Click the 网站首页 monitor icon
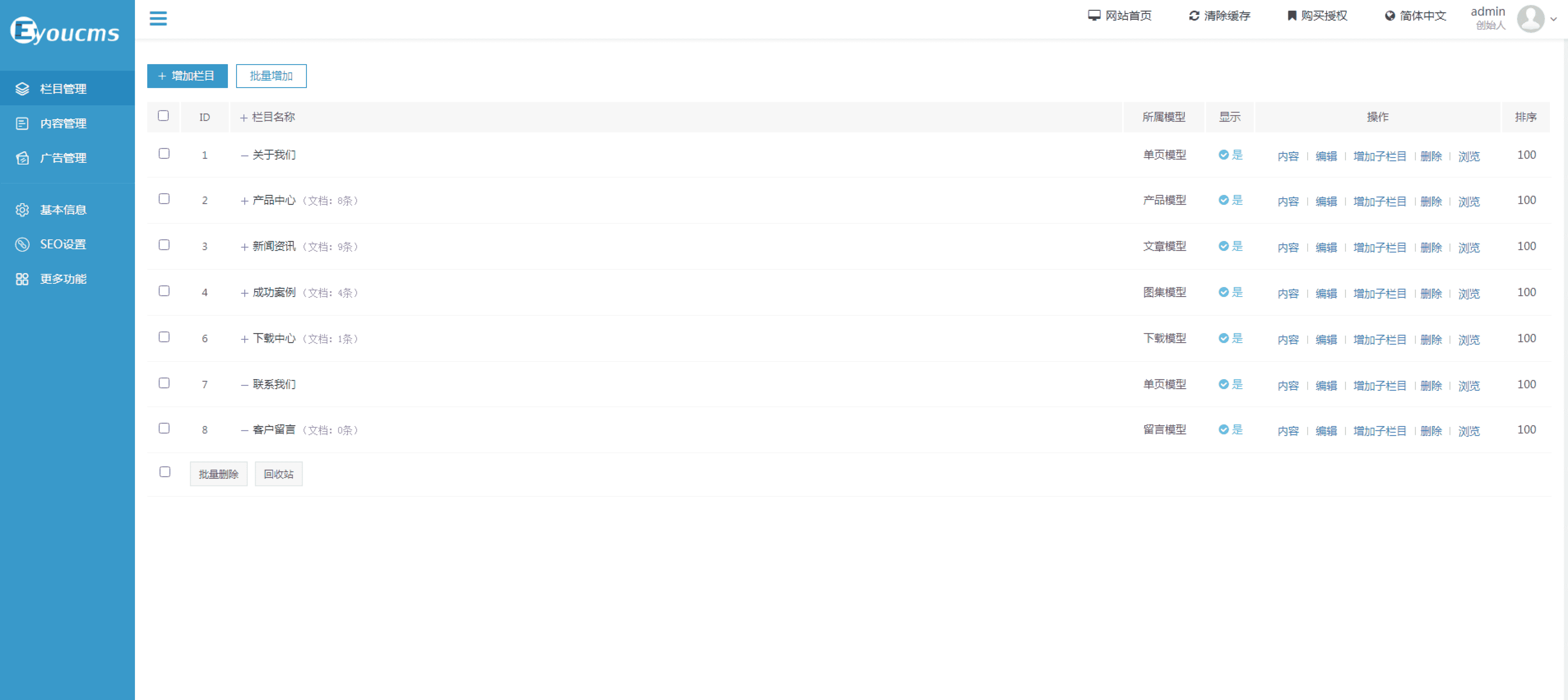The height and width of the screenshot is (700, 1568). [x=1095, y=15]
